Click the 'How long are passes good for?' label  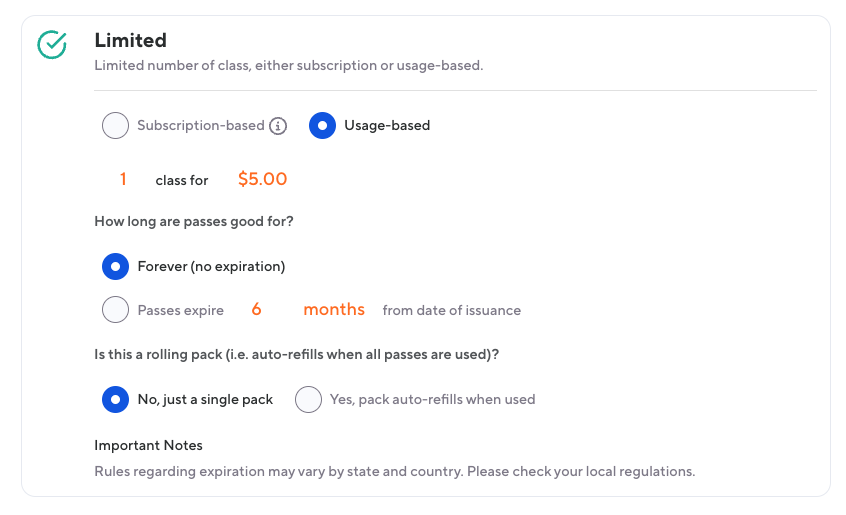pos(194,221)
